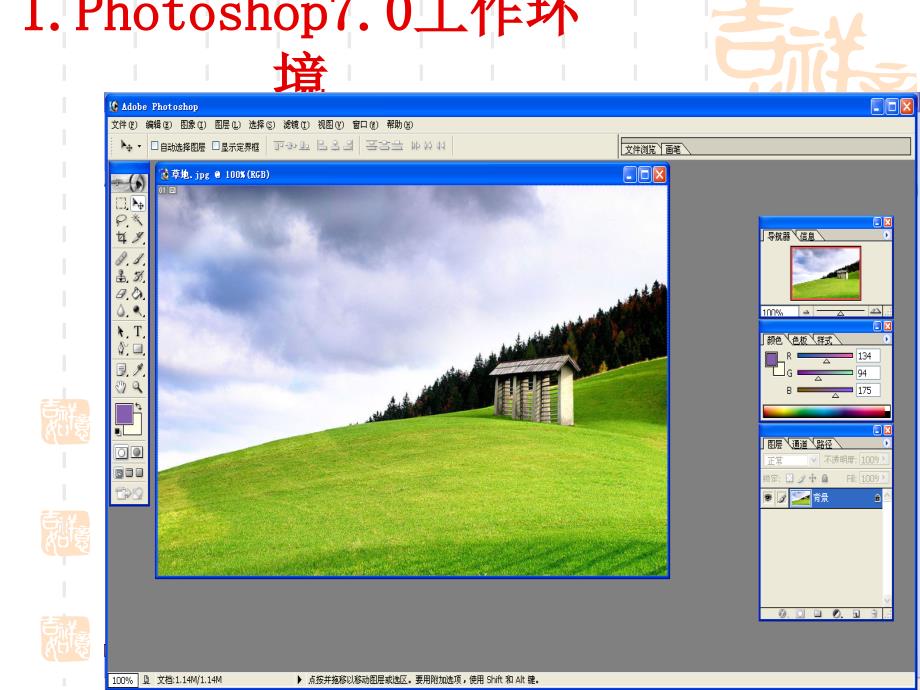920x690 pixels.
Task: Click Jump to ImageReady button in toolbox
Action: click(x=129, y=494)
